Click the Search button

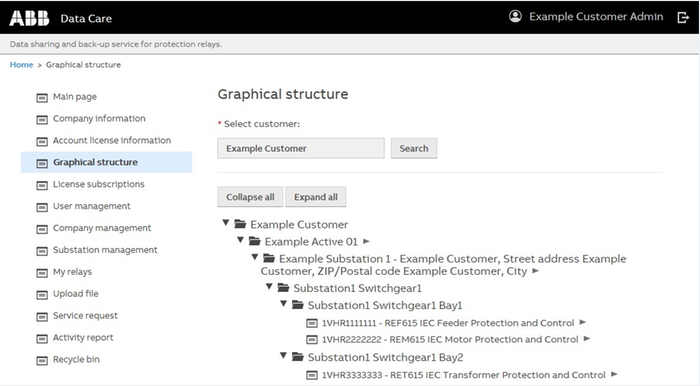[414, 148]
